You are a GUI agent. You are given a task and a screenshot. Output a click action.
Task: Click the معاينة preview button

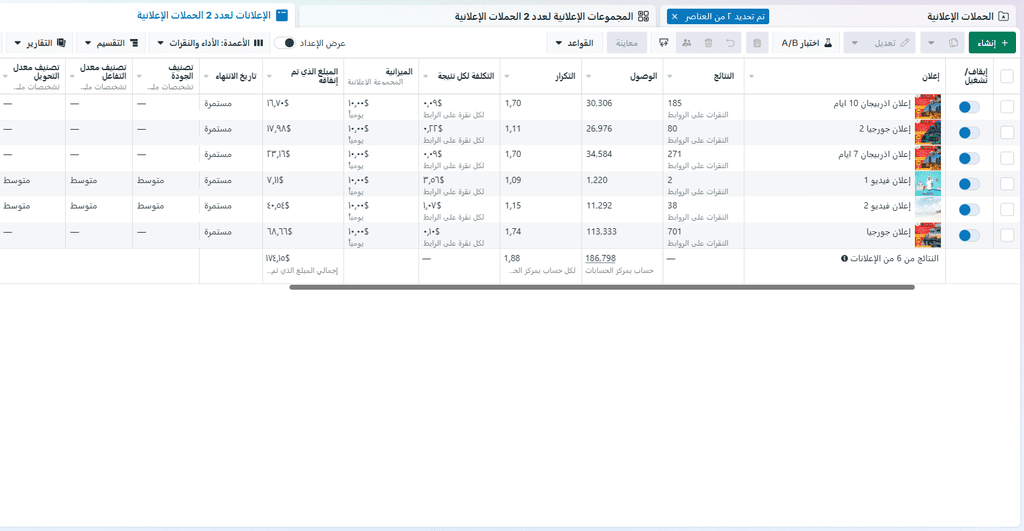pos(627,43)
